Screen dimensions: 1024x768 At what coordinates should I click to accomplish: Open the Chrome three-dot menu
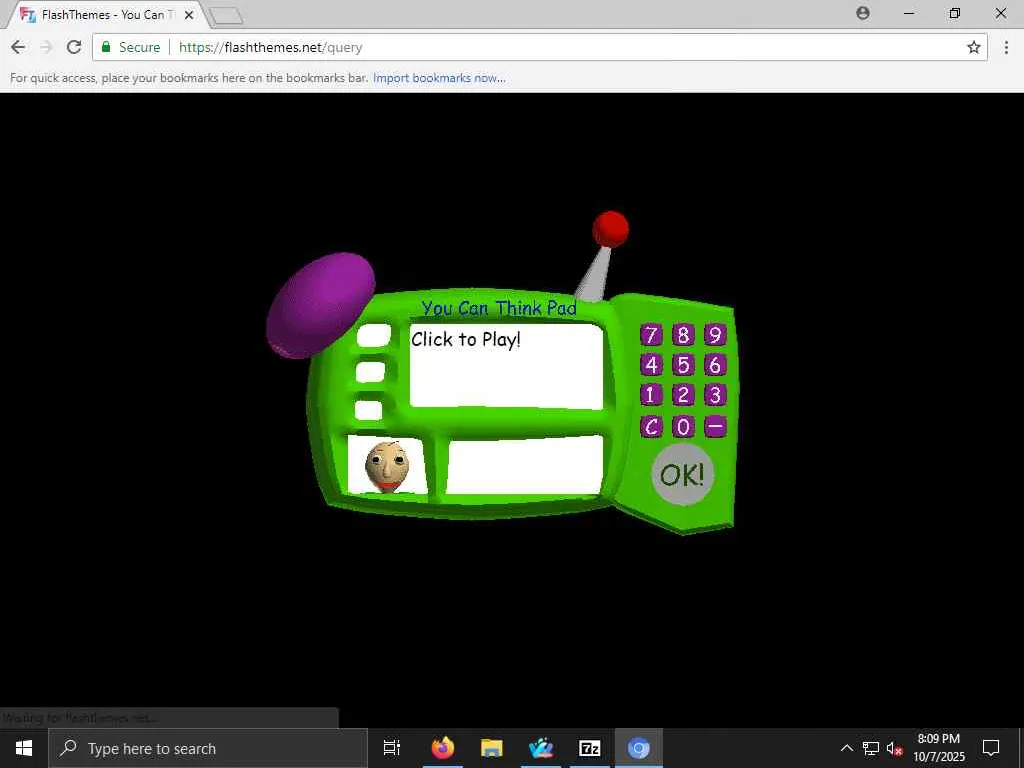[1006, 47]
